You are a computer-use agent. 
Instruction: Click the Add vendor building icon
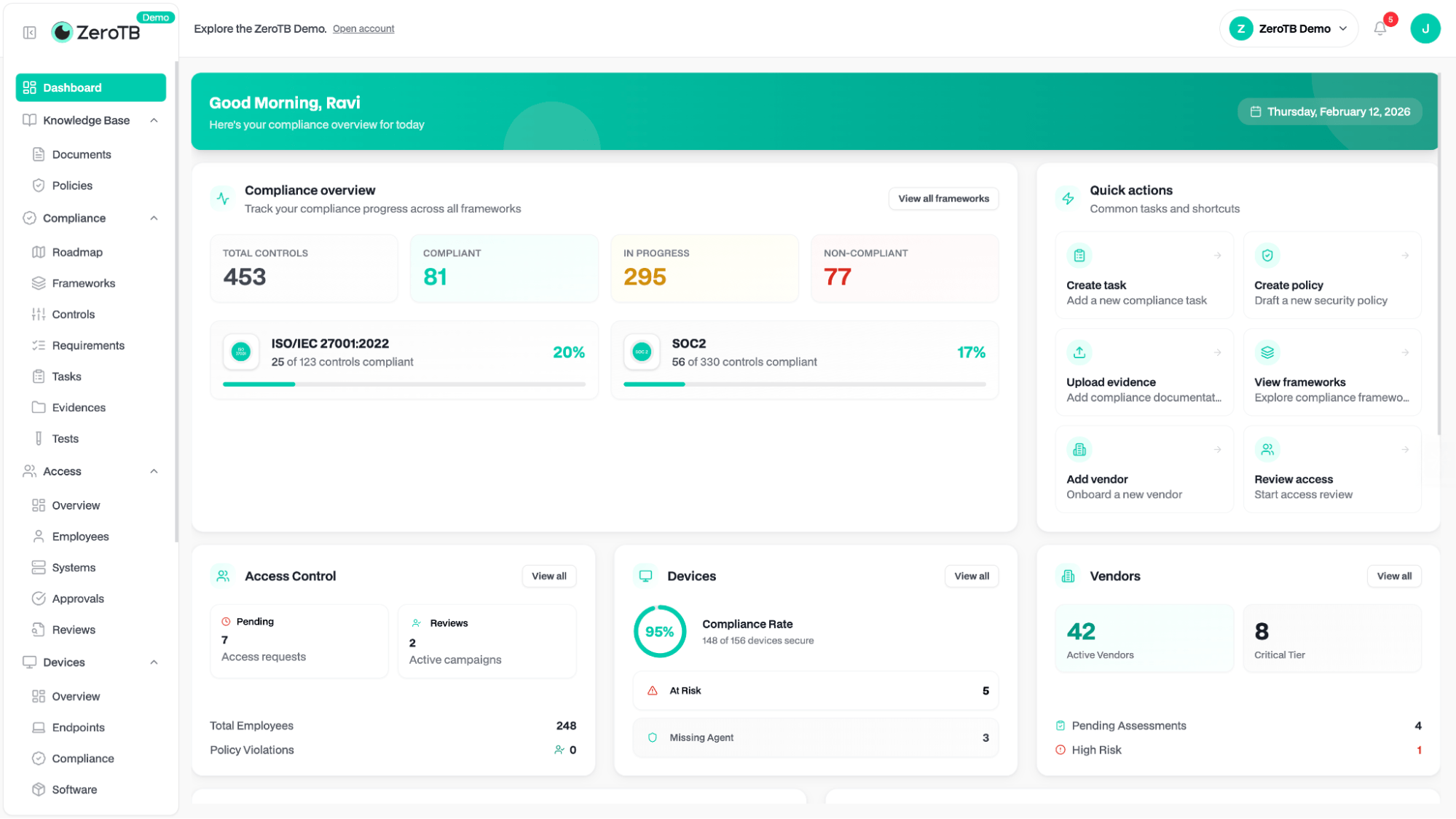click(x=1079, y=449)
